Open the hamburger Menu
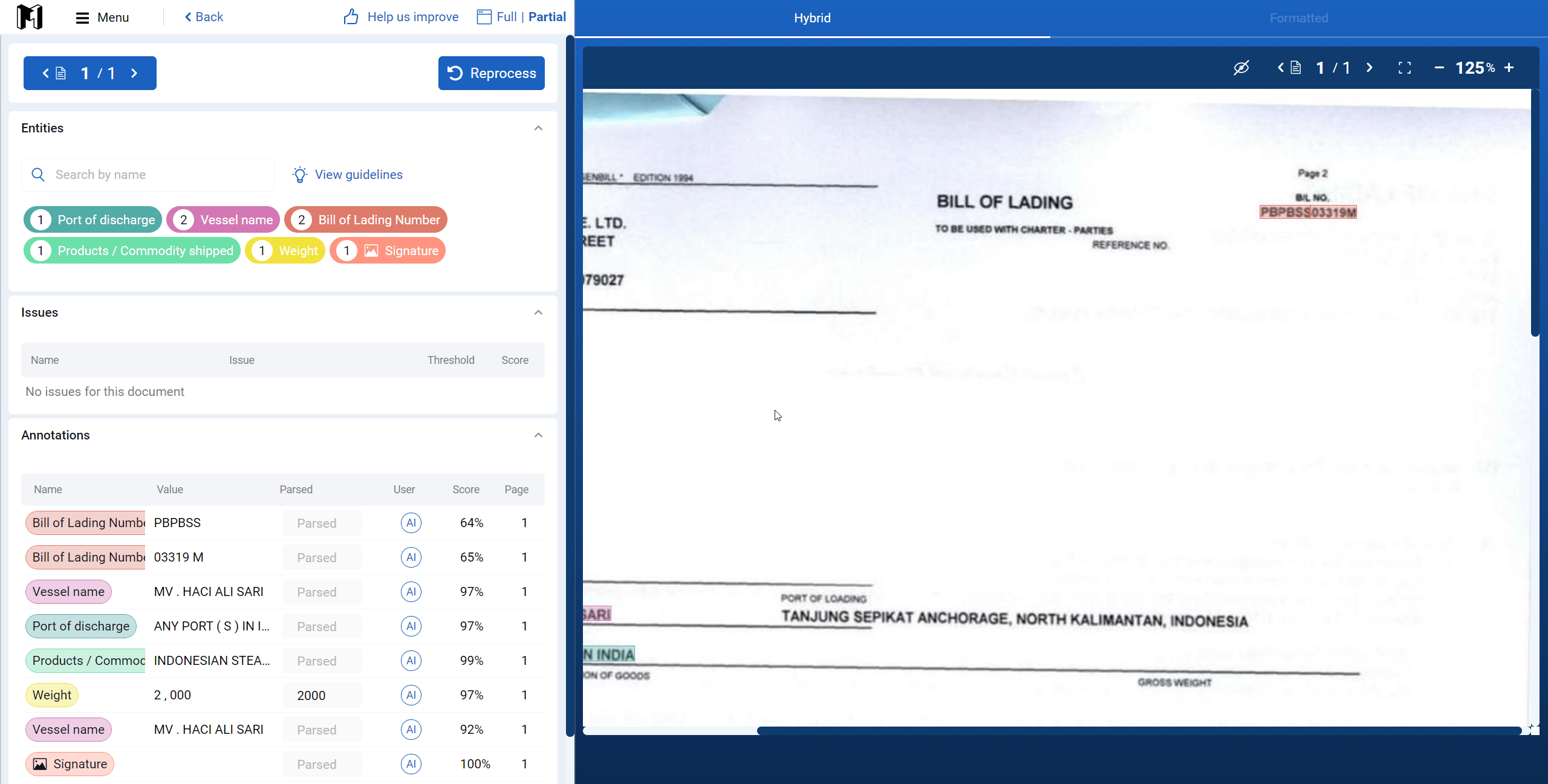 pyautogui.click(x=102, y=17)
